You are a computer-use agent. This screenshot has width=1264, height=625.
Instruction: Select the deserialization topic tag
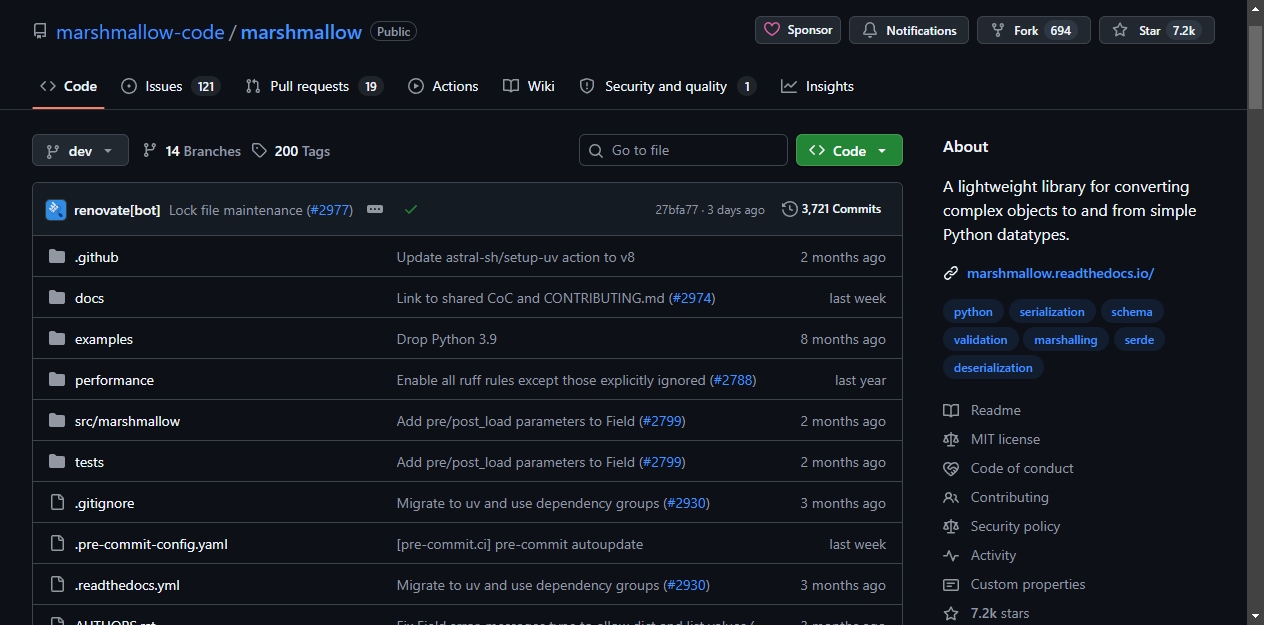coord(993,368)
